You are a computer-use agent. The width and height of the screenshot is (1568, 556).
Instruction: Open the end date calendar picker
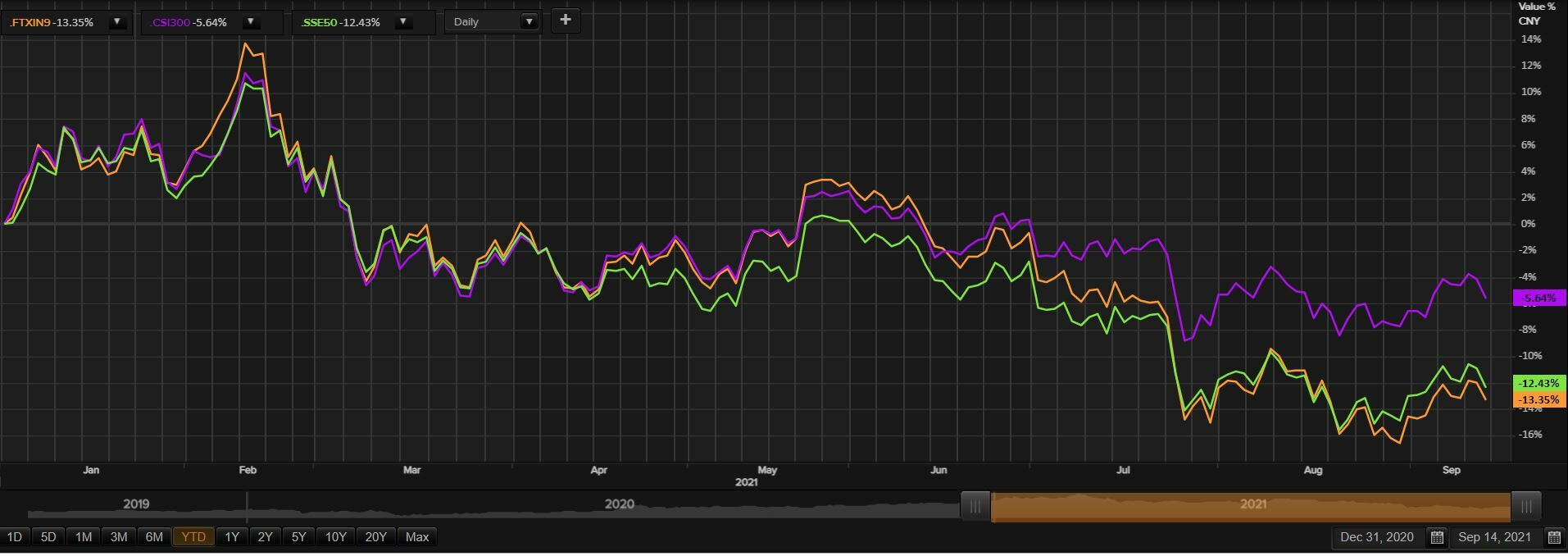pos(1553,537)
